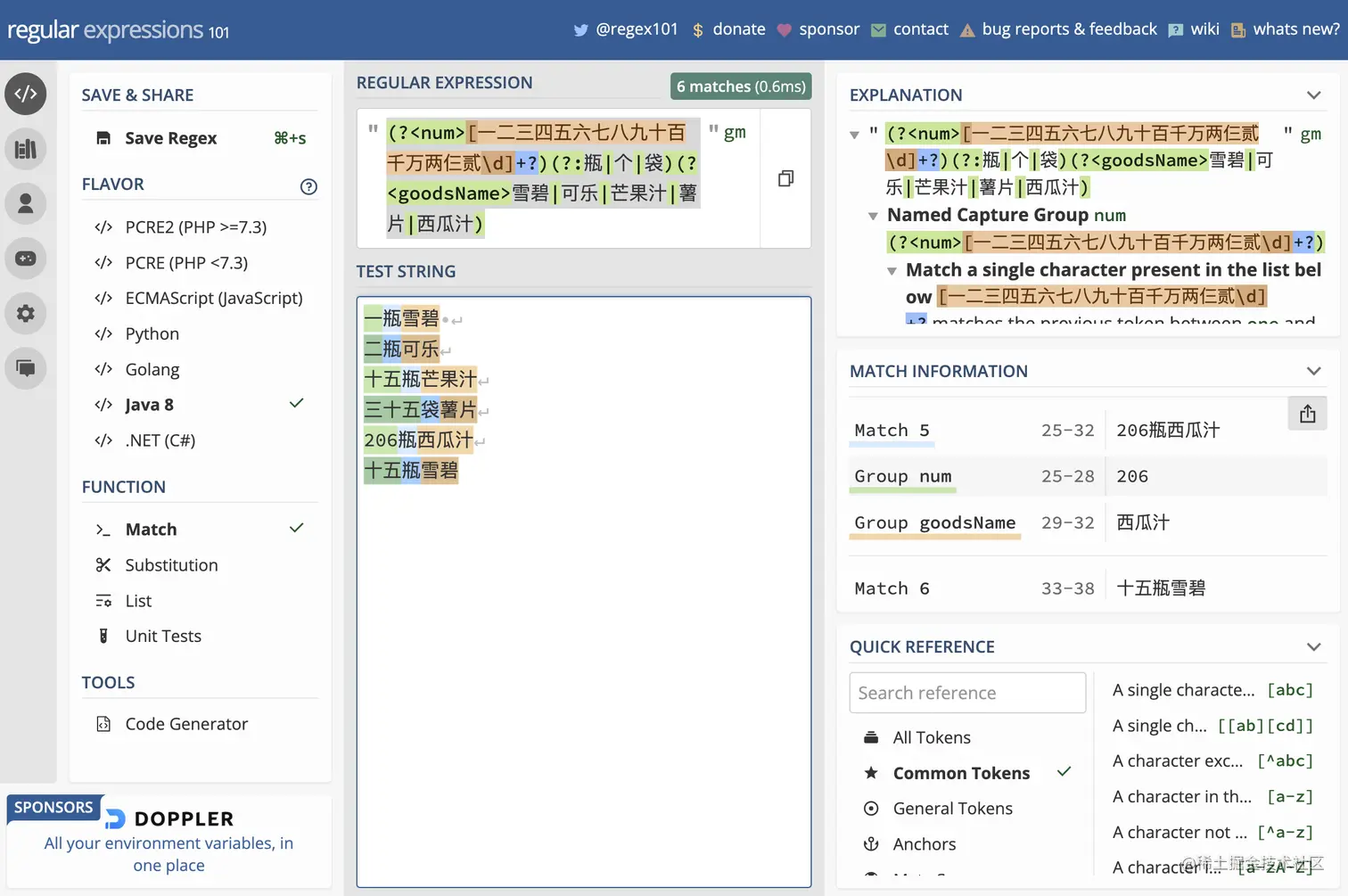1348x896 pixels.
Task: Click the Substitution scissors icon
Action: click(103, 565)
